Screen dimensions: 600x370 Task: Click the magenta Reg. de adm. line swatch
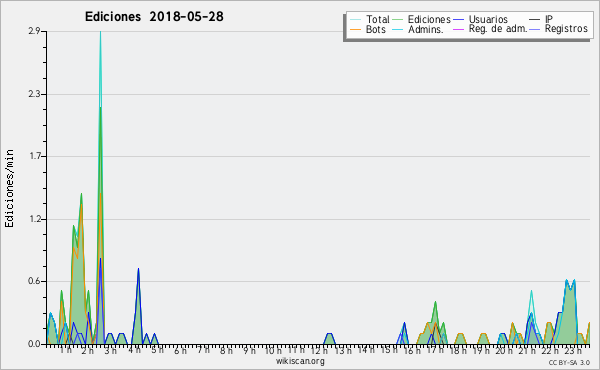coord(458,29)
